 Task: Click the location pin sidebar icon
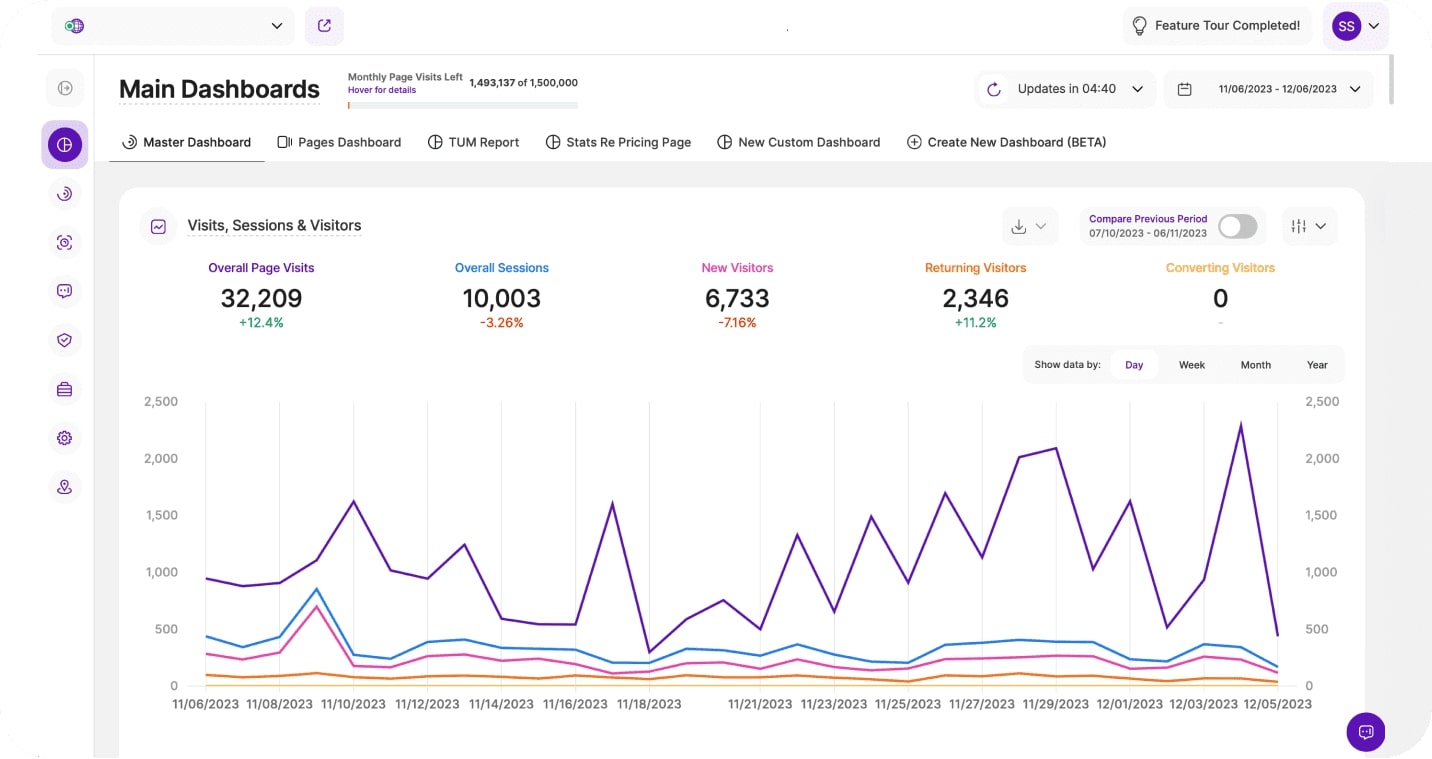pos(65,487)
